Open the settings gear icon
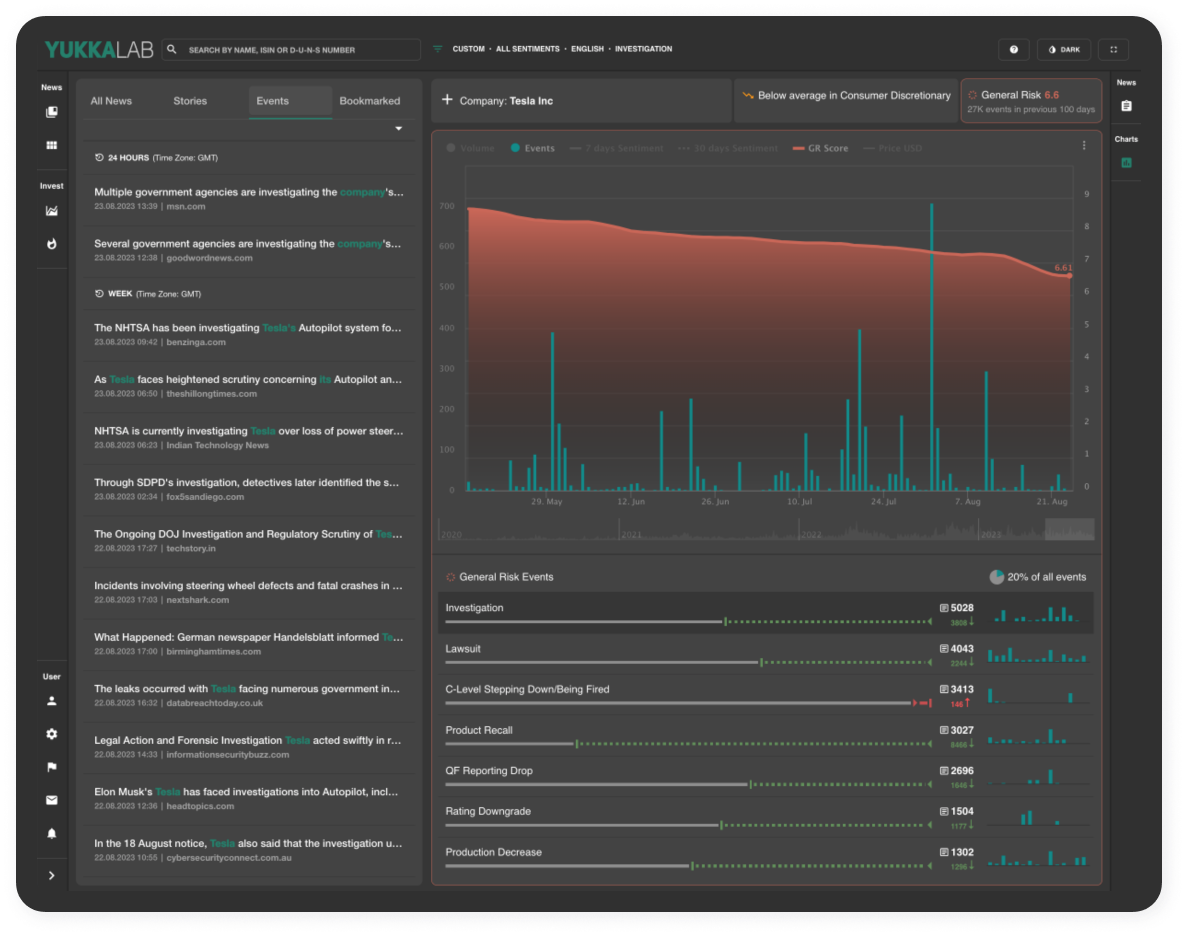The image size is (1186, 936). [x=51, y=734]
